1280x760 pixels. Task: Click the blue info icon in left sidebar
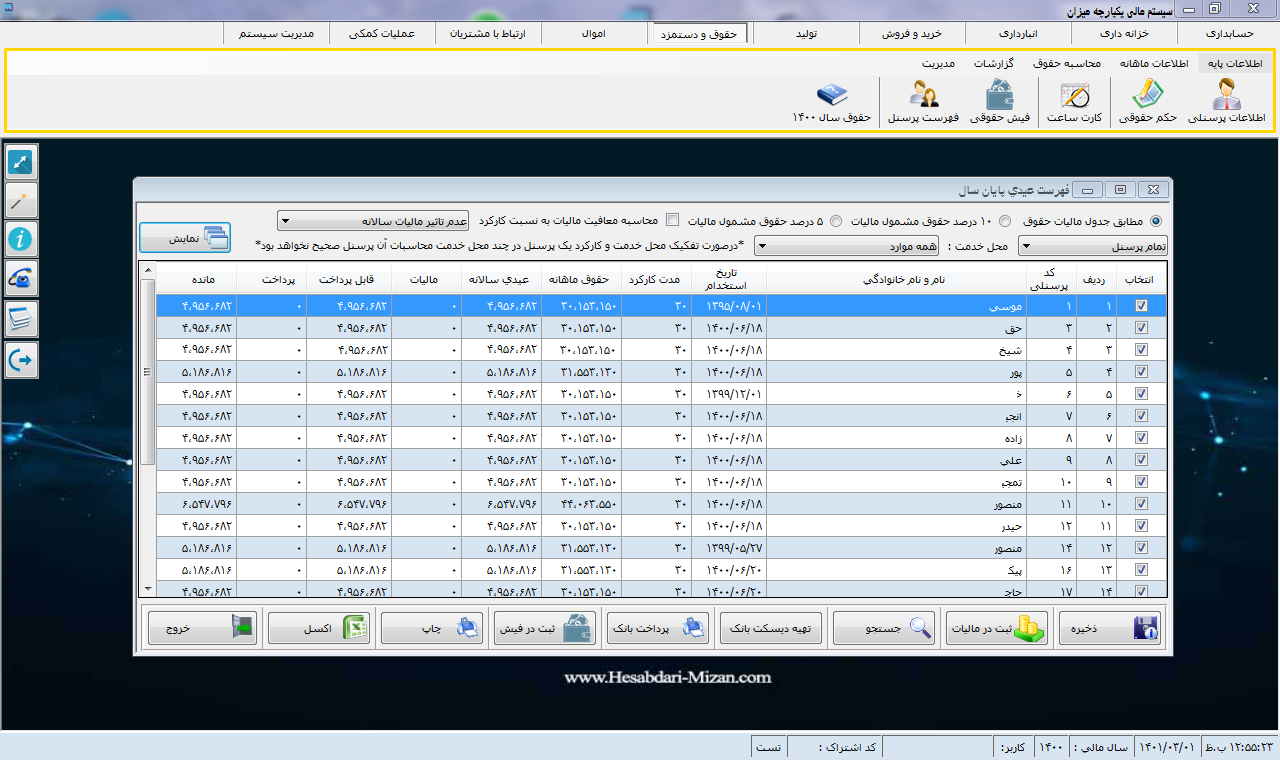[x=21, y=238]
